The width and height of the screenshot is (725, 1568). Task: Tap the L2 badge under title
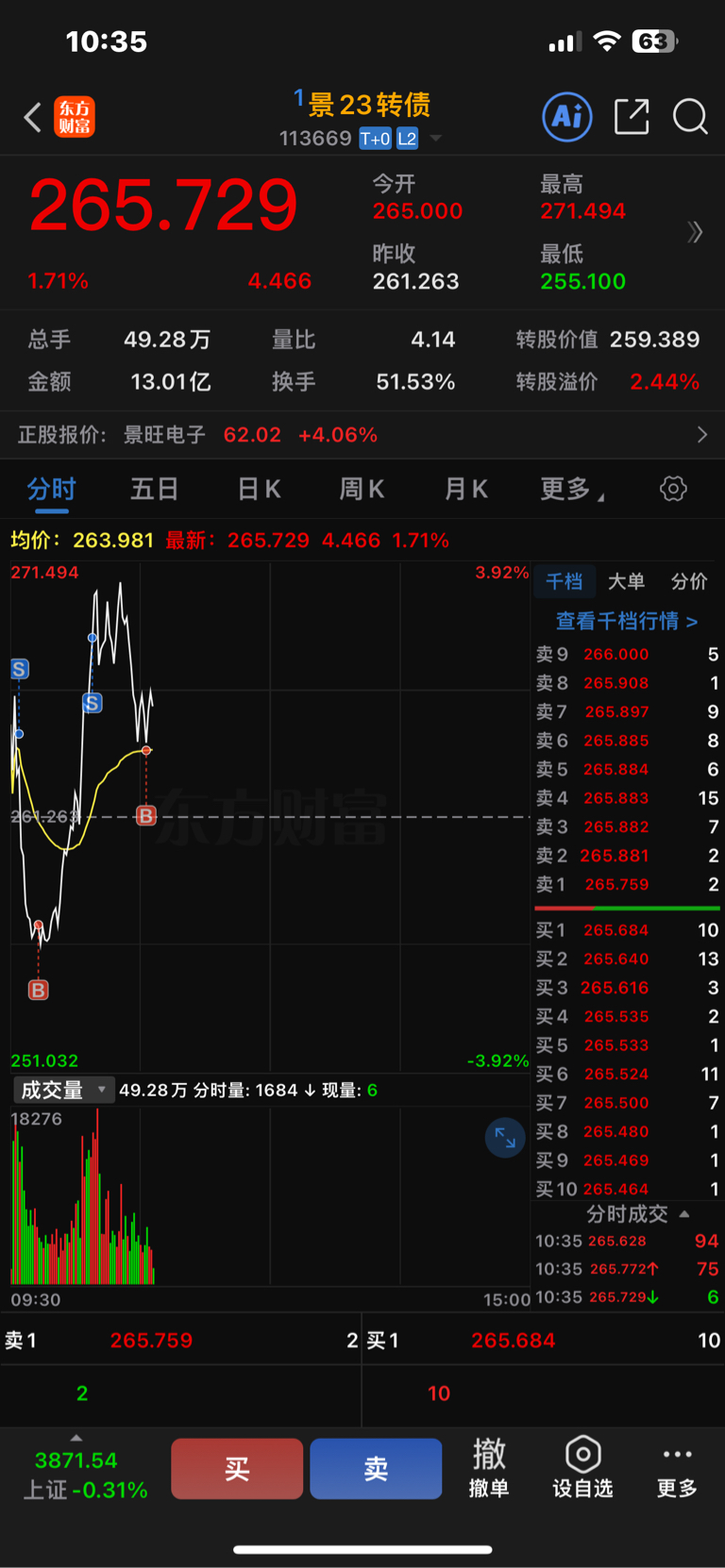point(407,139)
